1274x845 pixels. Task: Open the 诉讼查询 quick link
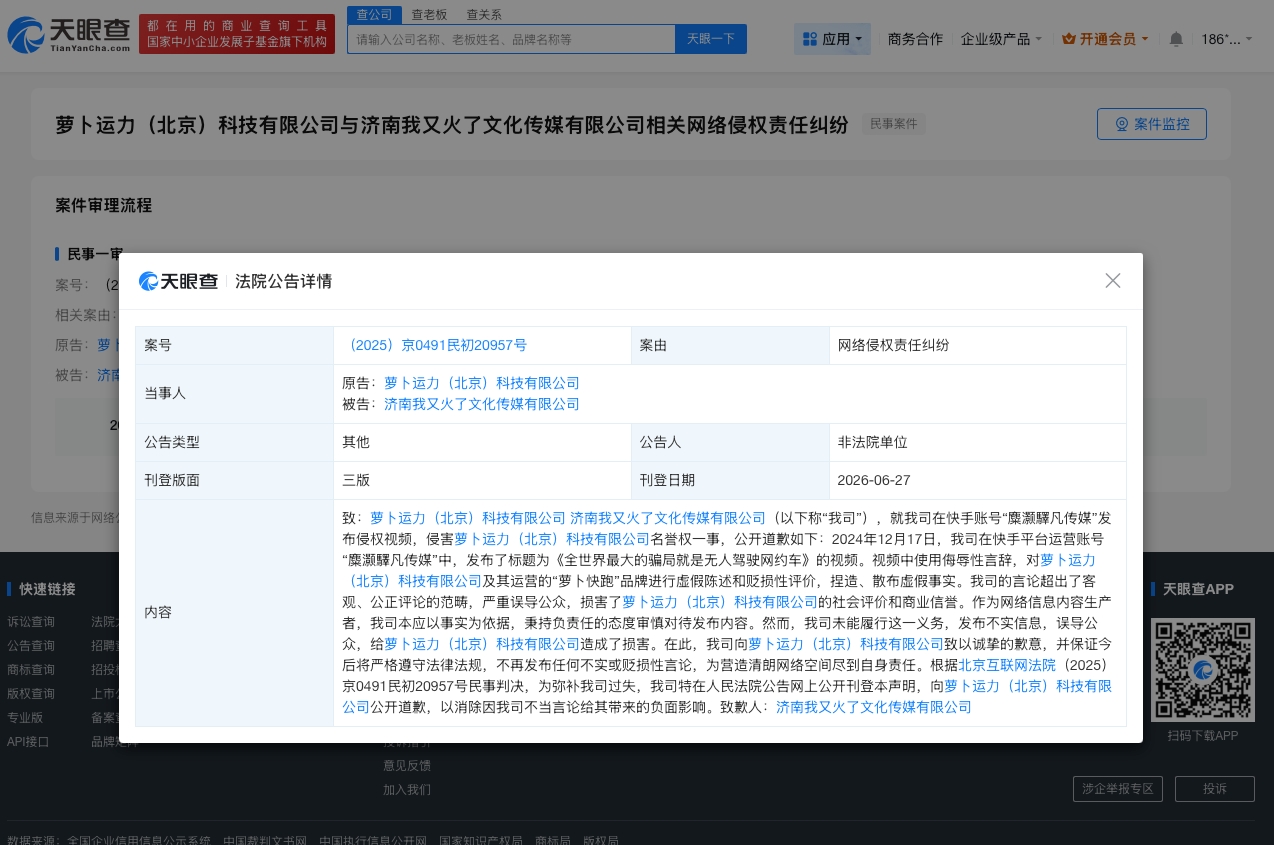tap(31, 621)
